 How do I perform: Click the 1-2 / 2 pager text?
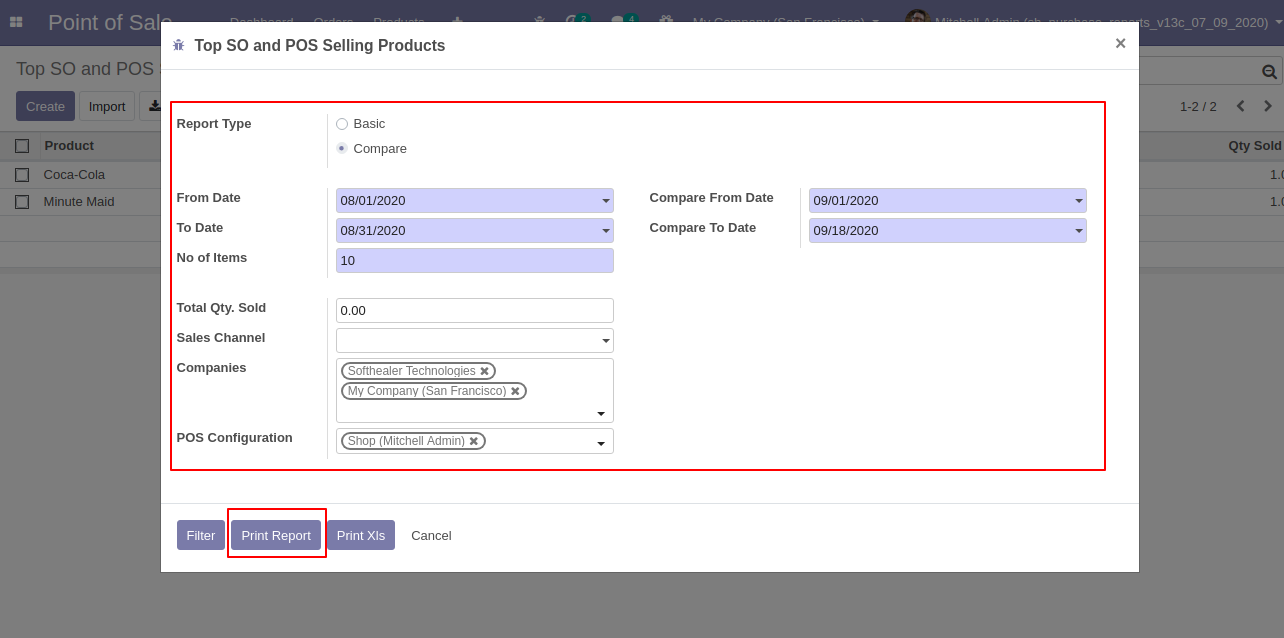[x=1198, y=106]
